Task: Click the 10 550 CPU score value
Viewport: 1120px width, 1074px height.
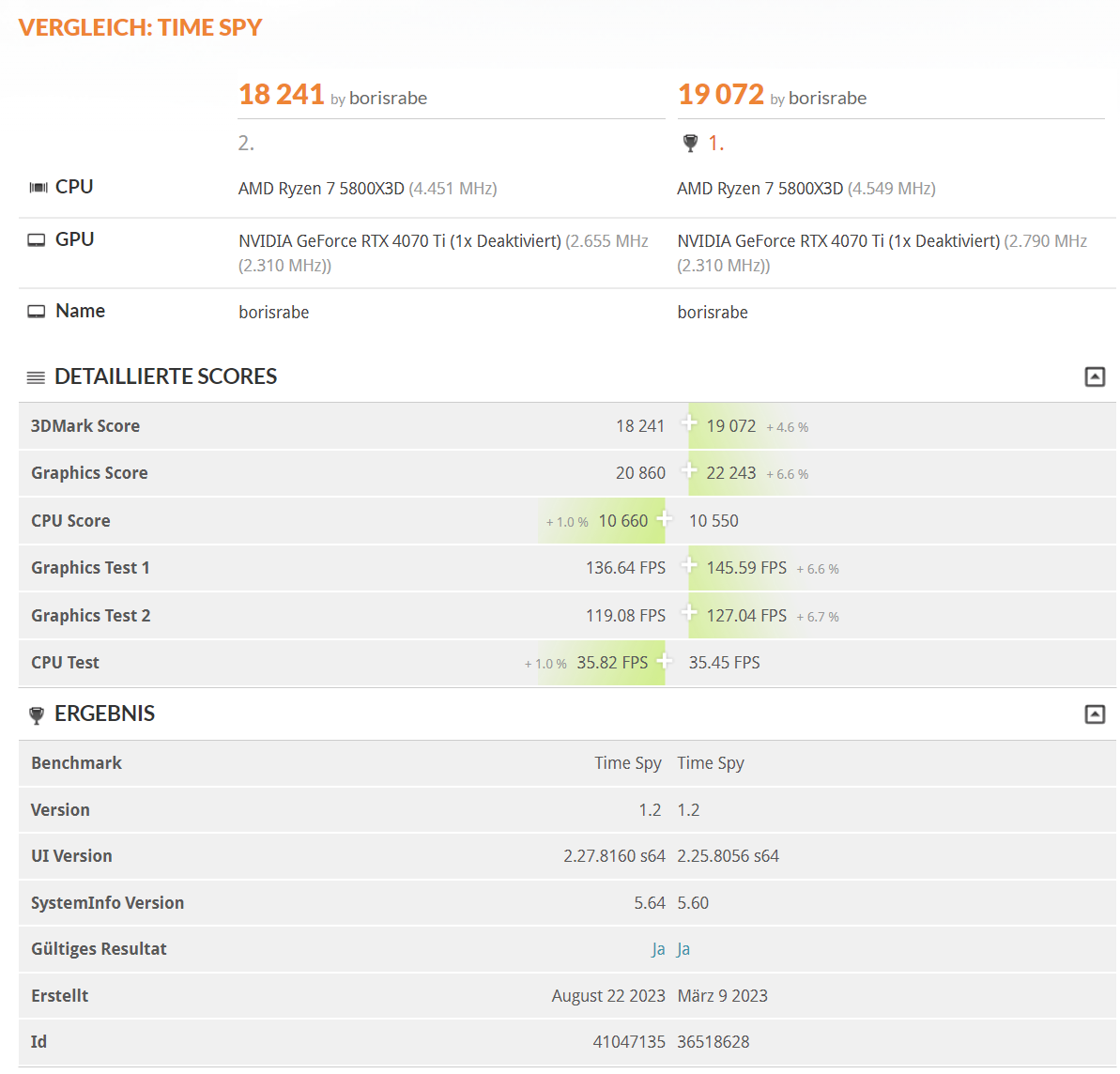Action: [713, 521]
